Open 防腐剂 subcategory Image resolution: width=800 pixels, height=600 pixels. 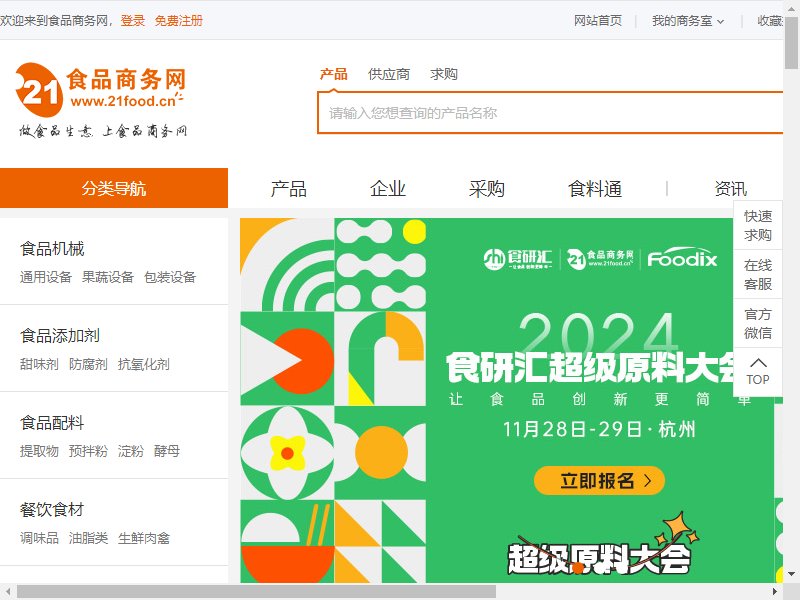click(x=88, y=364)
